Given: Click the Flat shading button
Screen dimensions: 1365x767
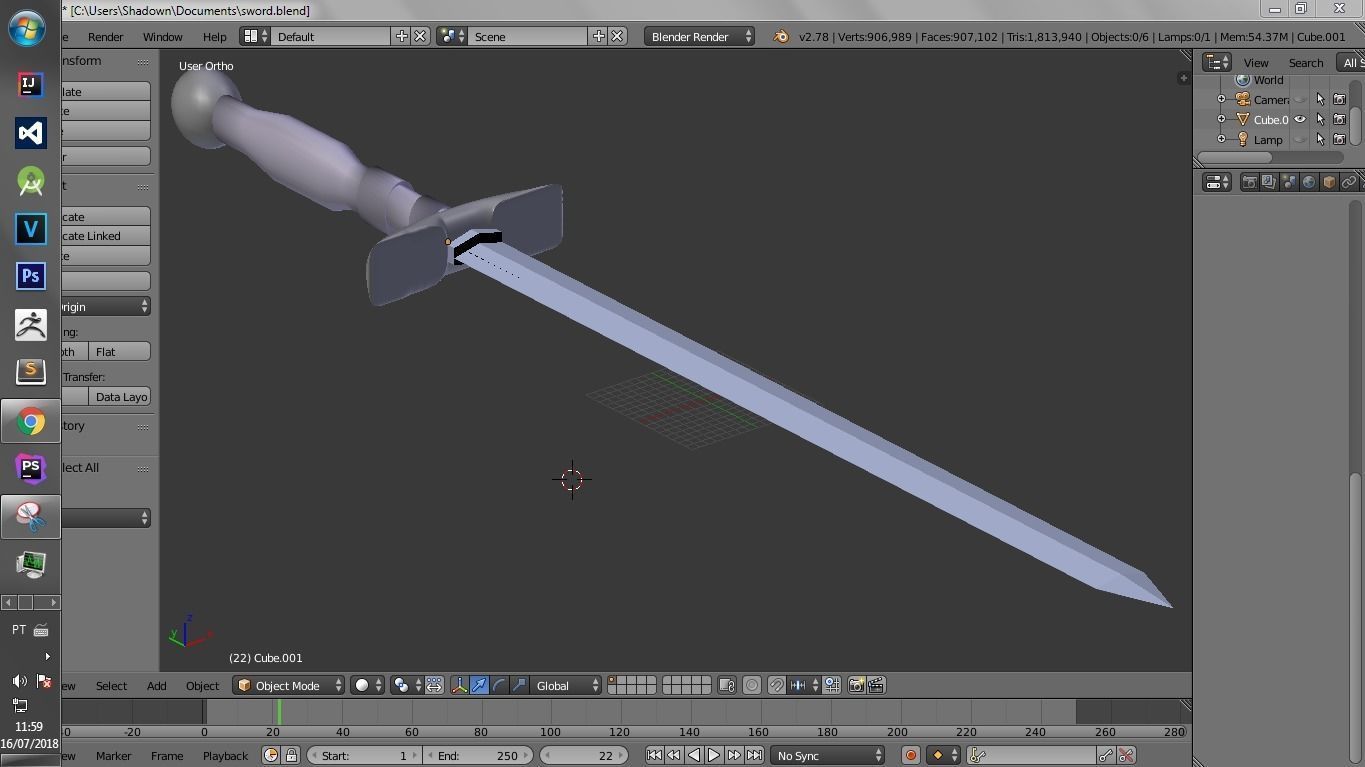Looking at the screenshot, I should (119, 351).
